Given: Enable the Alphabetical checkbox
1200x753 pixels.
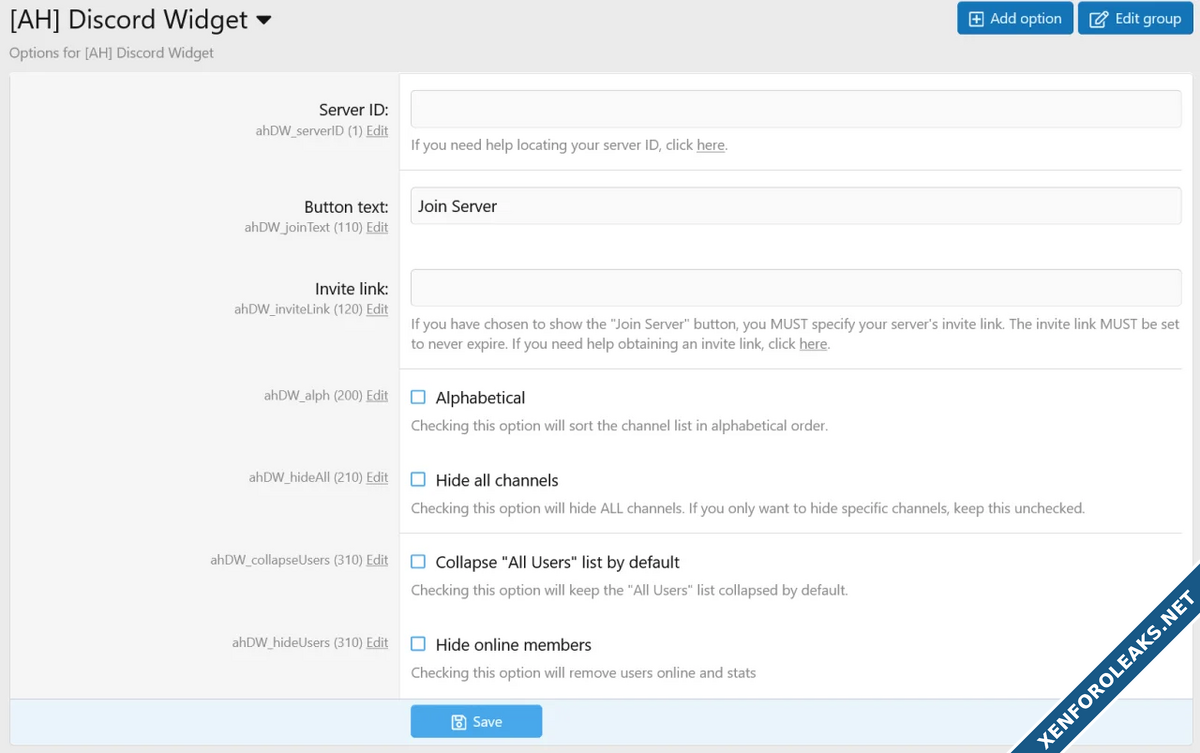Looking at the screenshot, I should pos(418,397).
